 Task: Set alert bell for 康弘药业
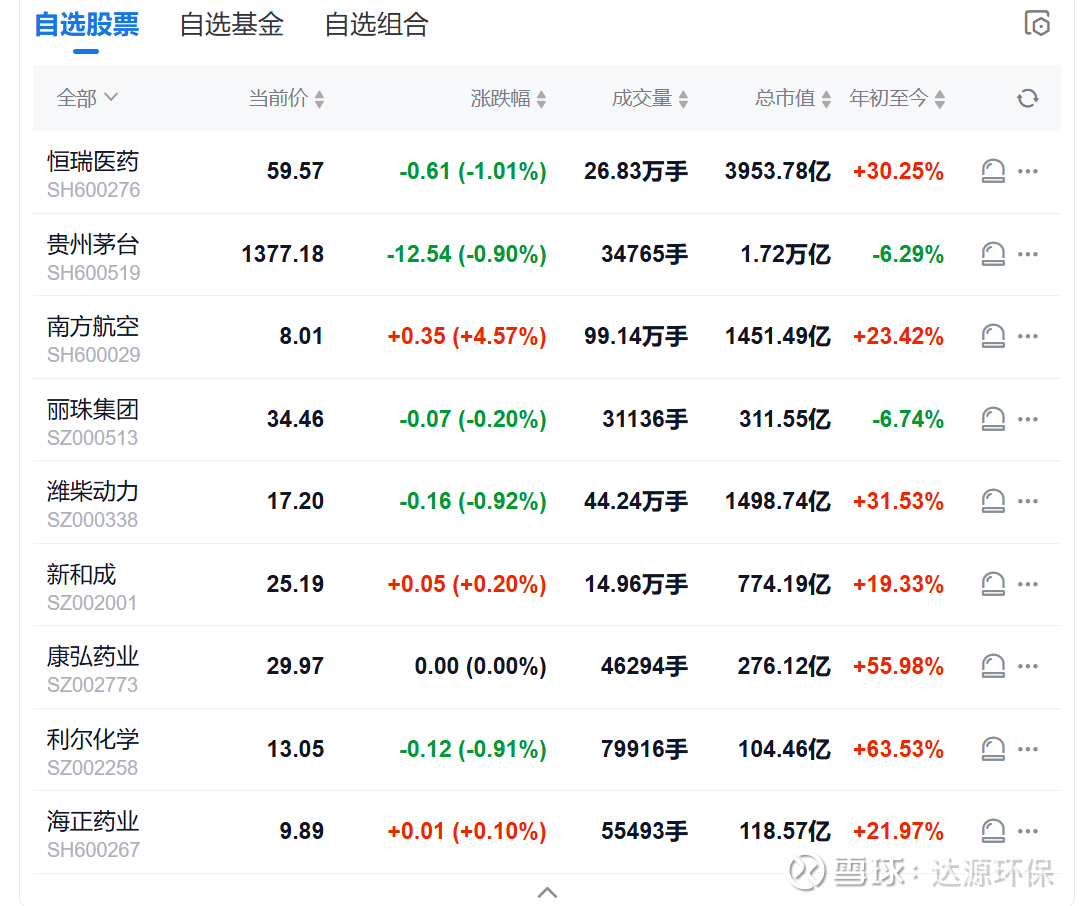[x=993, y=666]
